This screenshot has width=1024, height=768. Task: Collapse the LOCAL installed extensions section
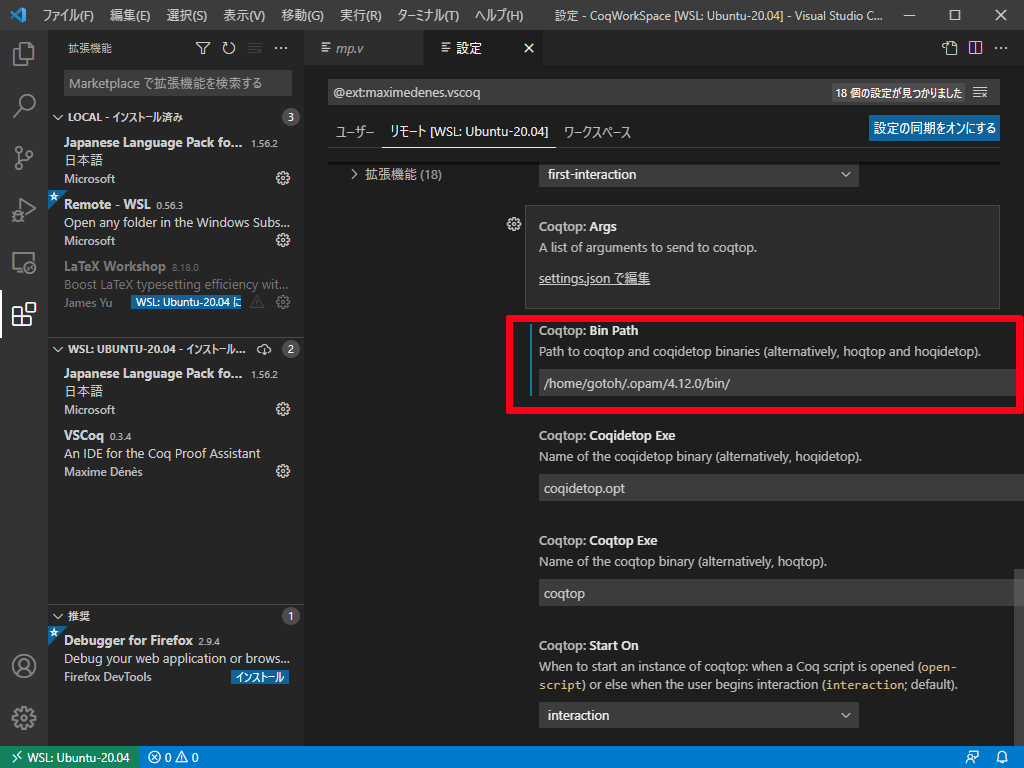tap(58, 117)
